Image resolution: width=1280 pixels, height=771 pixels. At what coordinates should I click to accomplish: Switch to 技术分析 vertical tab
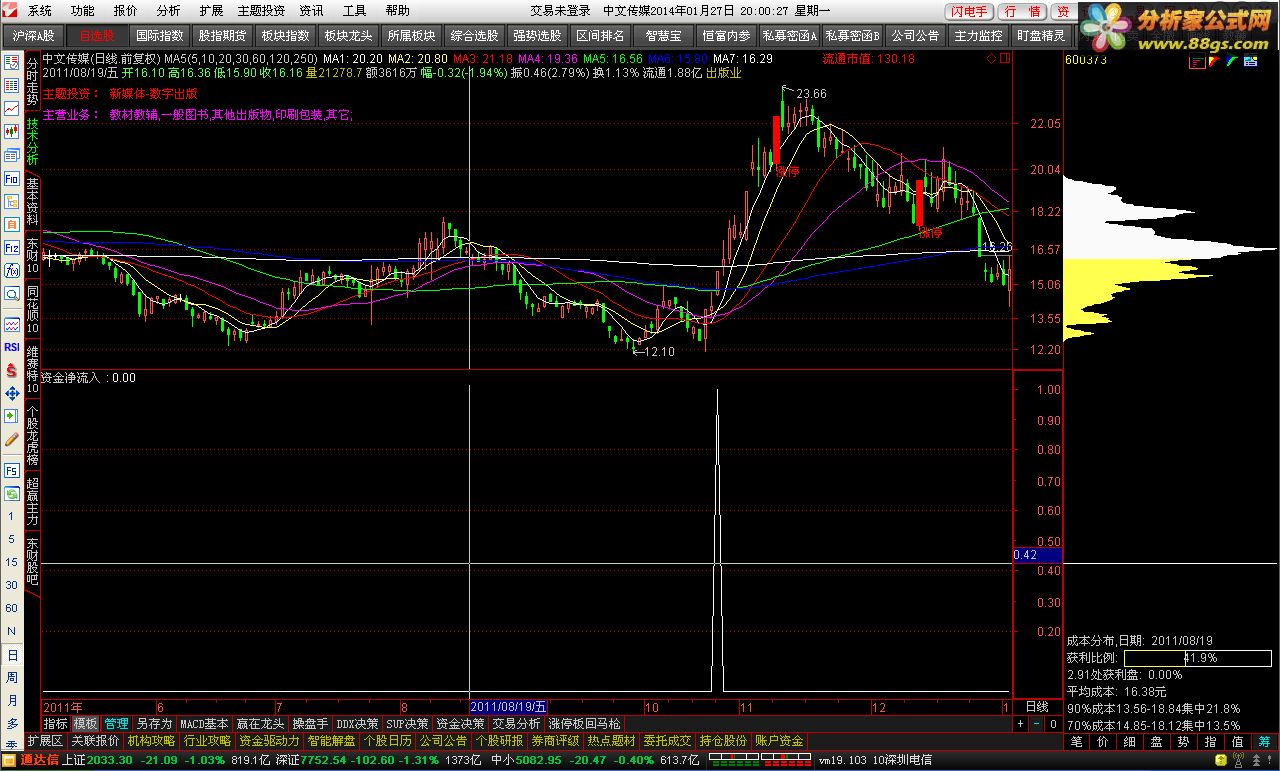pyautogui.click(x=33, y=142)
